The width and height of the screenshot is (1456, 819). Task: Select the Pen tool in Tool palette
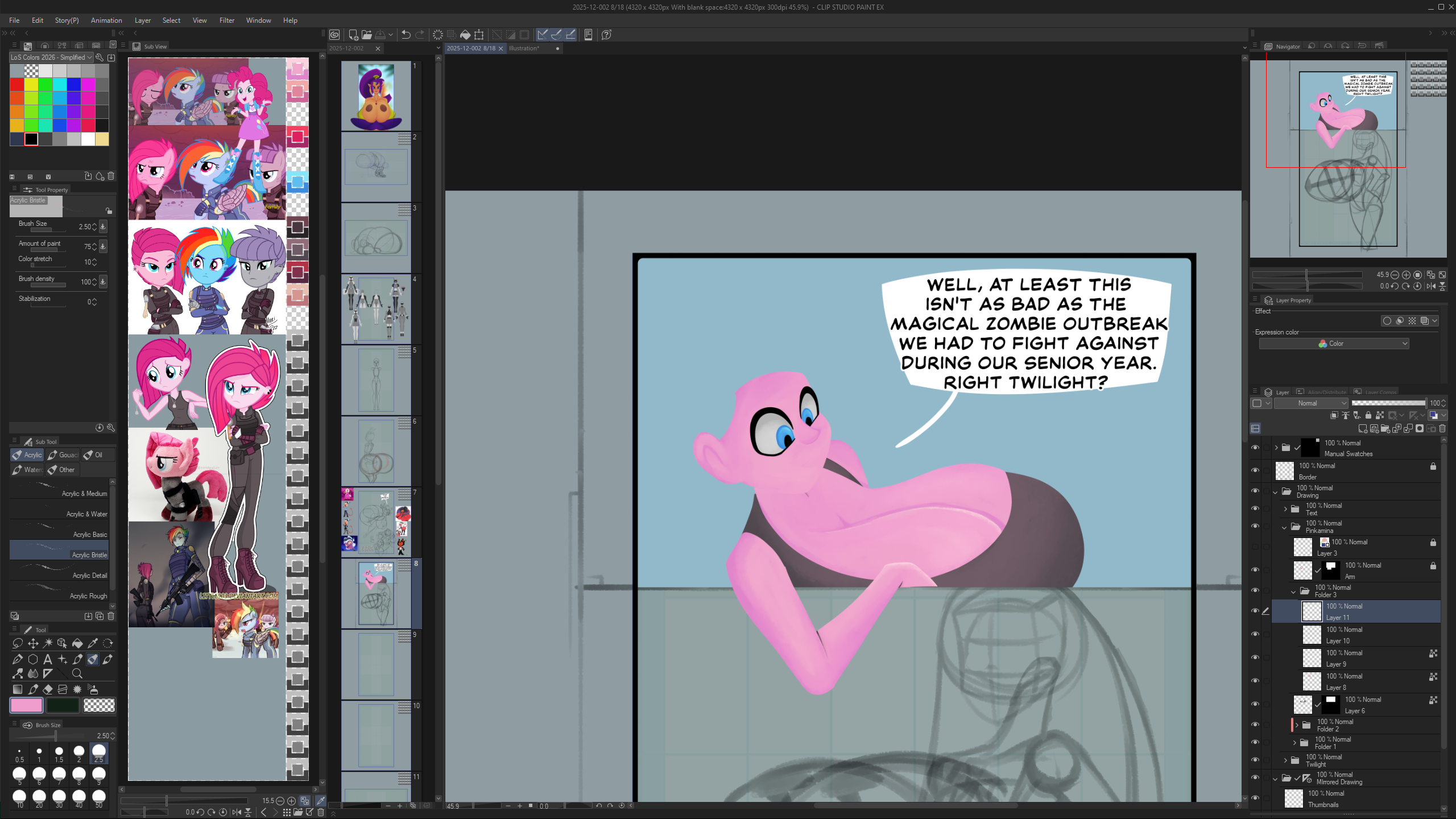[x=18, y=659]
